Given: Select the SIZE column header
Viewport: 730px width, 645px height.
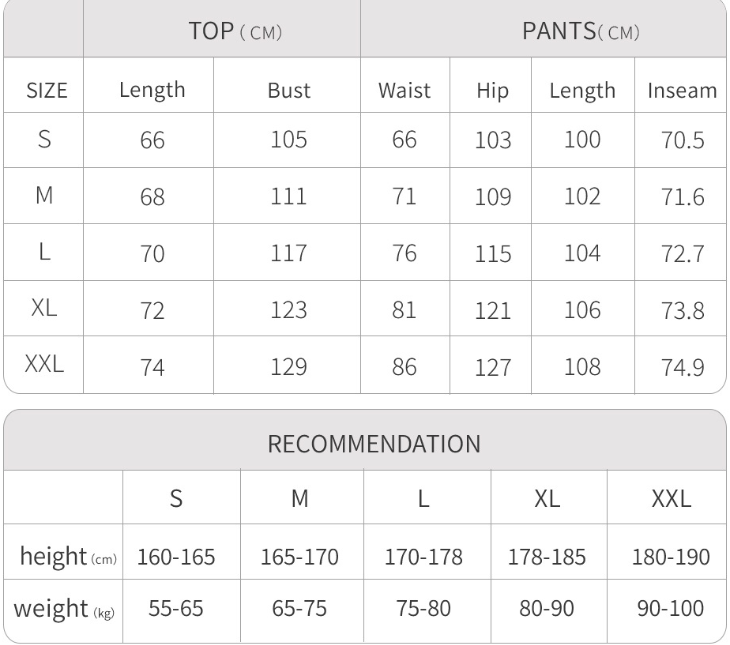Looking at the screenshot, I should click(x=44, y=90).
